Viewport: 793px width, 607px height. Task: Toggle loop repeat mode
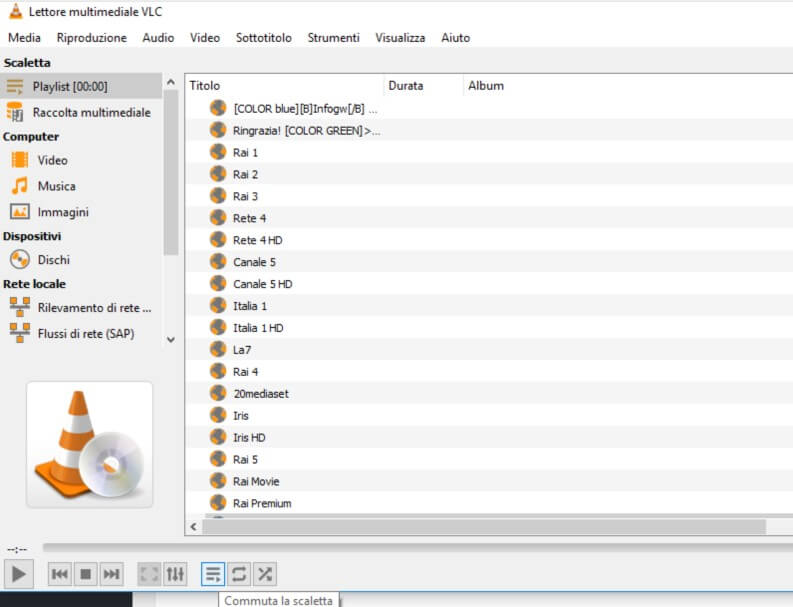[x=239, y=574]
